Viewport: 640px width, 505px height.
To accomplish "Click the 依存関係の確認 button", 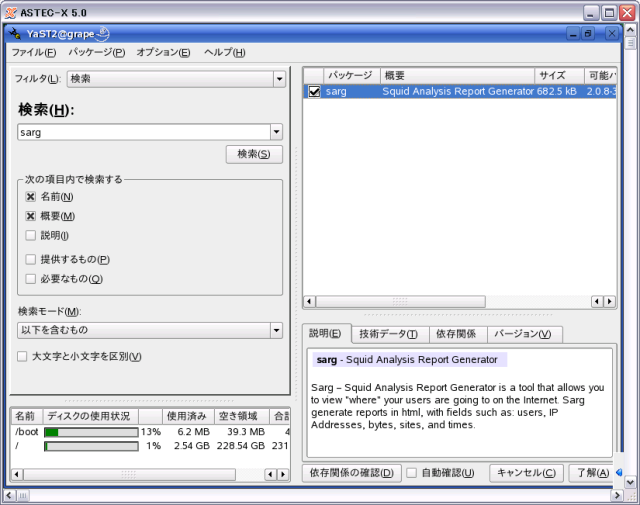I will pyautogui.click(x=351, y=472).
